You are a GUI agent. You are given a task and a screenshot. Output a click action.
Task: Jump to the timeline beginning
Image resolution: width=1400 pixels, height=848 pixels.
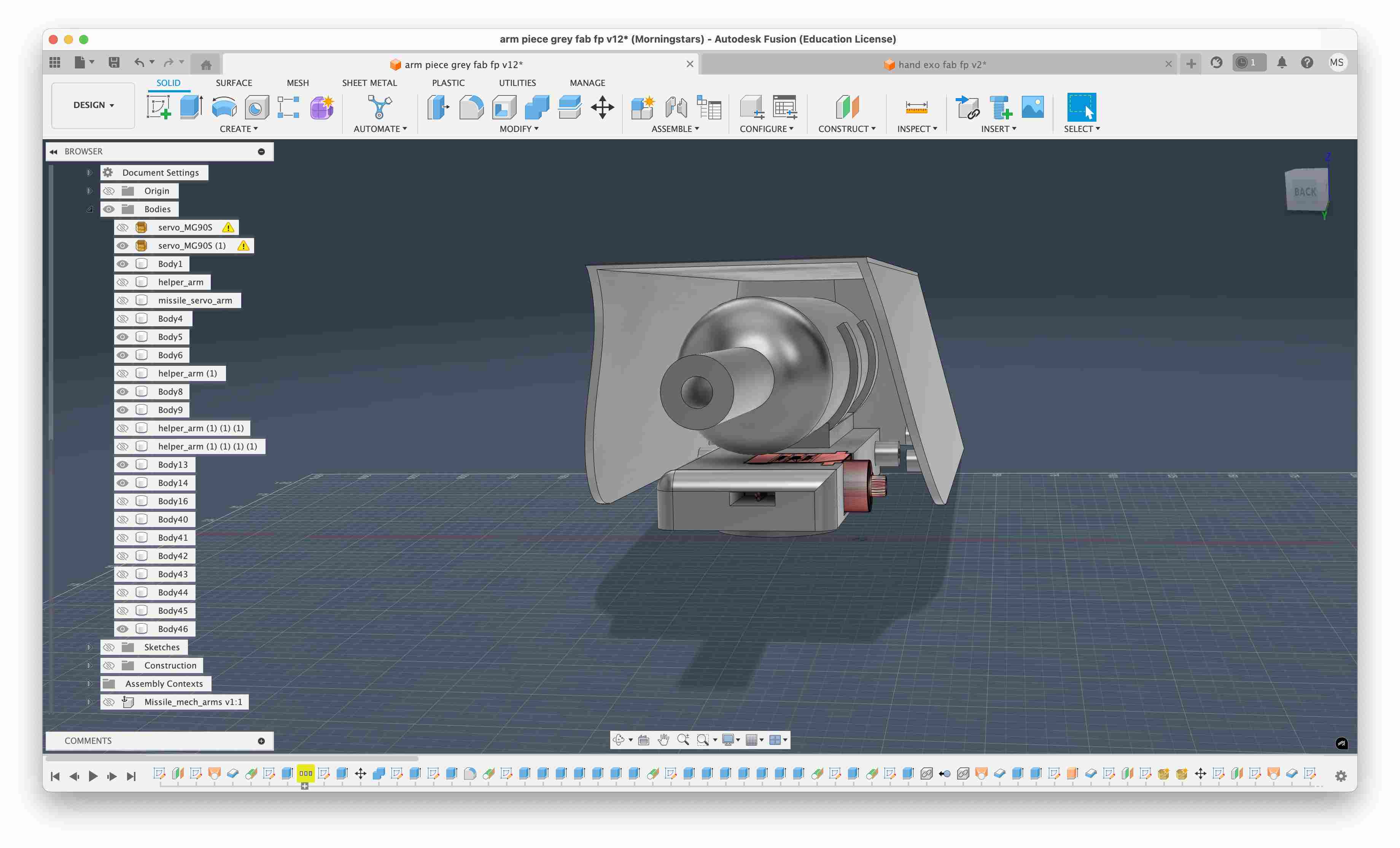pos(55,776)
